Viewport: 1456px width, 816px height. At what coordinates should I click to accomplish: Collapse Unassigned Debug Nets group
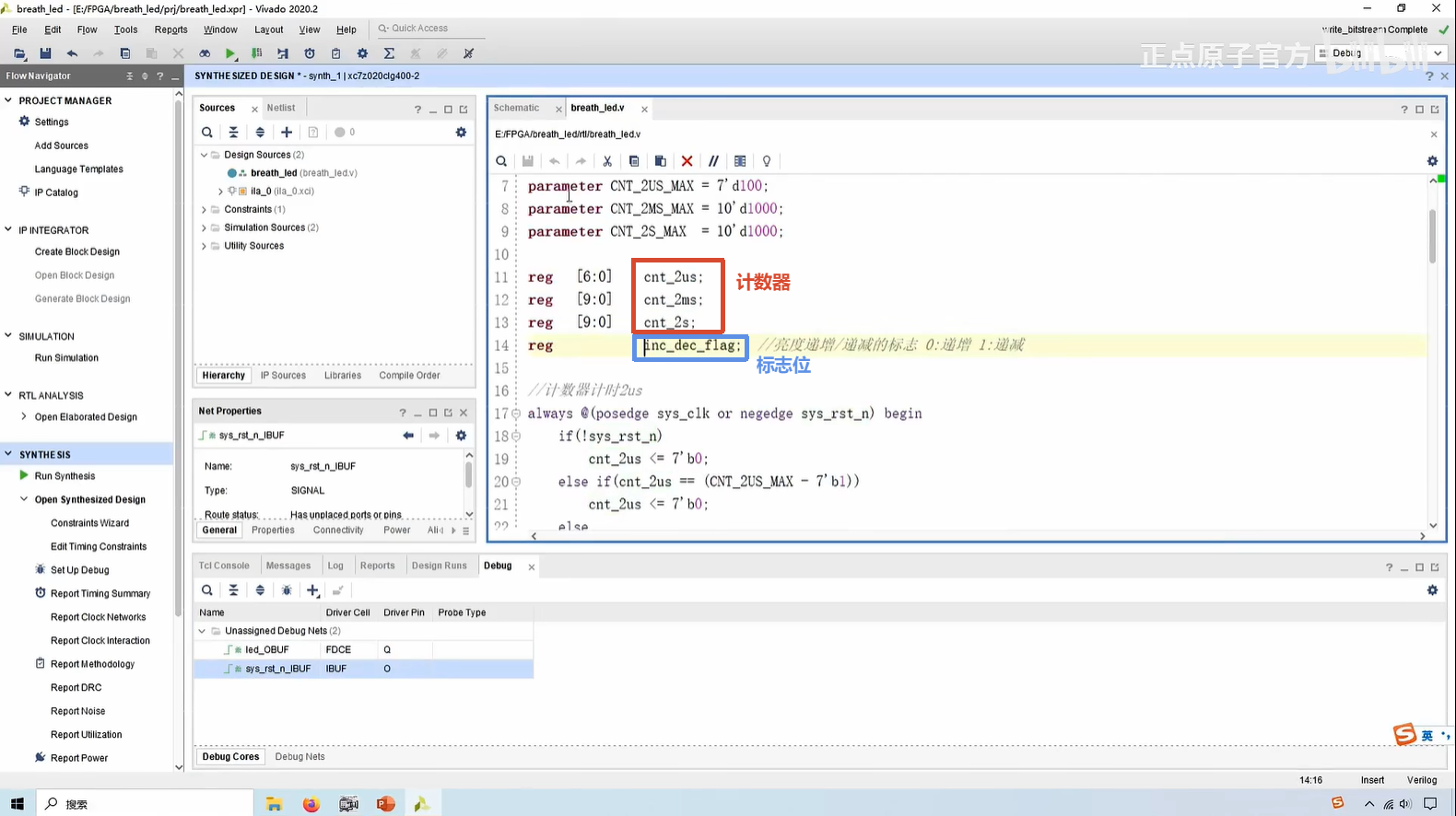(203, 631)
